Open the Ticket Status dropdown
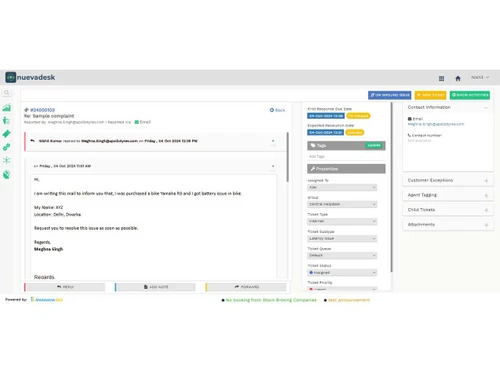The height and width of the screenshot is (375, 500). [x=342, y=272]
